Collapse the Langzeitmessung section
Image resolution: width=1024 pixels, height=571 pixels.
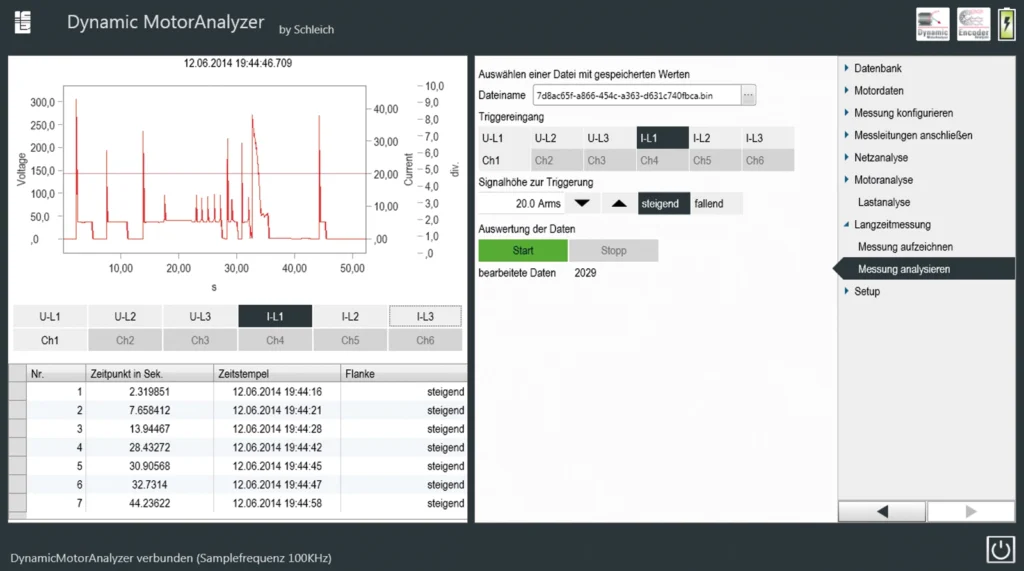point(891,224)
